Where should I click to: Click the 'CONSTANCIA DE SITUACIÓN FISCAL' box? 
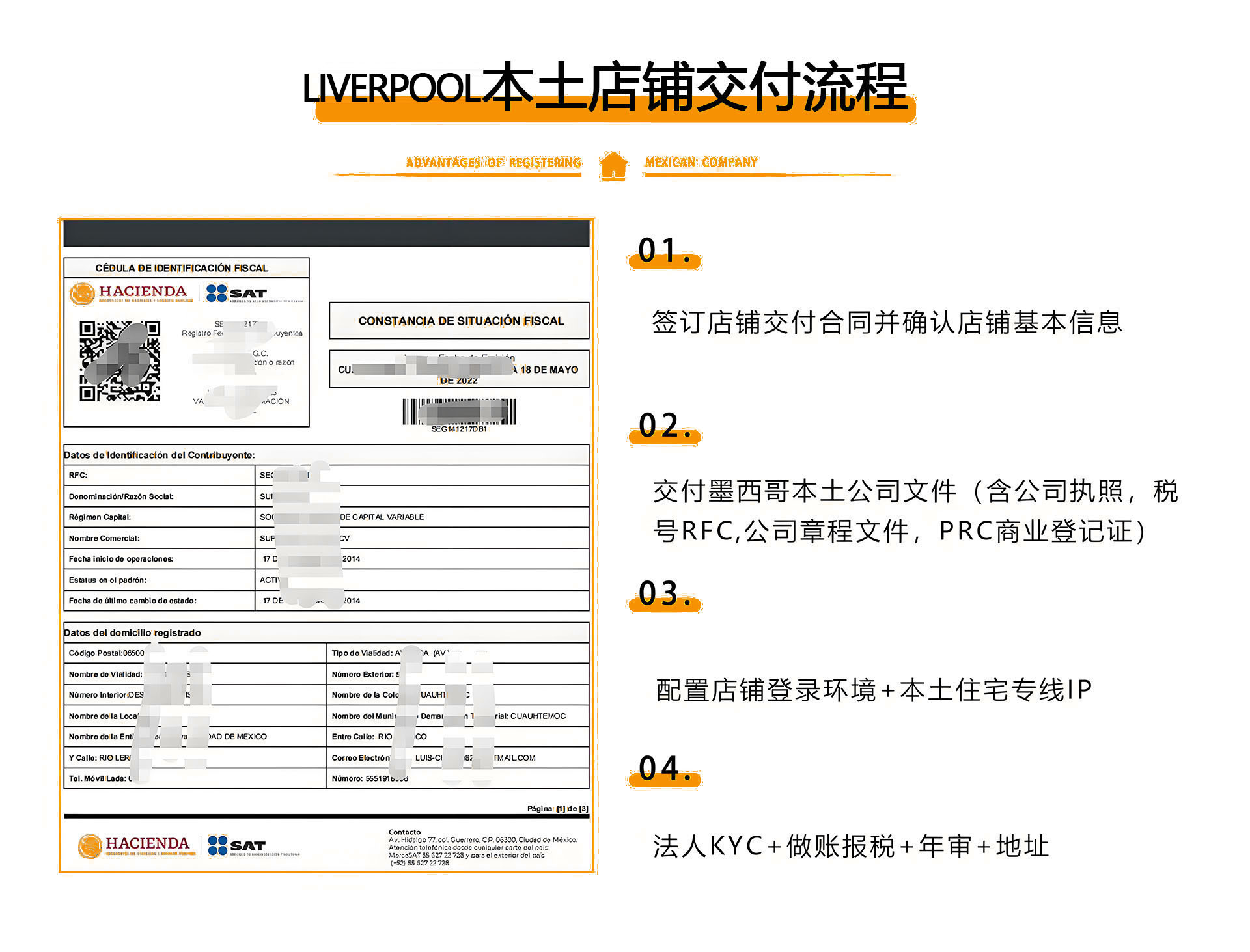tap(460, 321)
